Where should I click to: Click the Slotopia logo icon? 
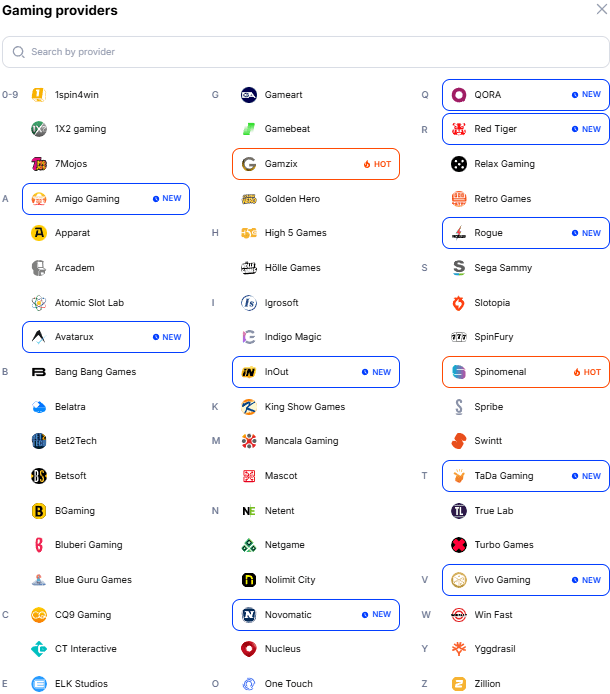(x=459, y=303)
